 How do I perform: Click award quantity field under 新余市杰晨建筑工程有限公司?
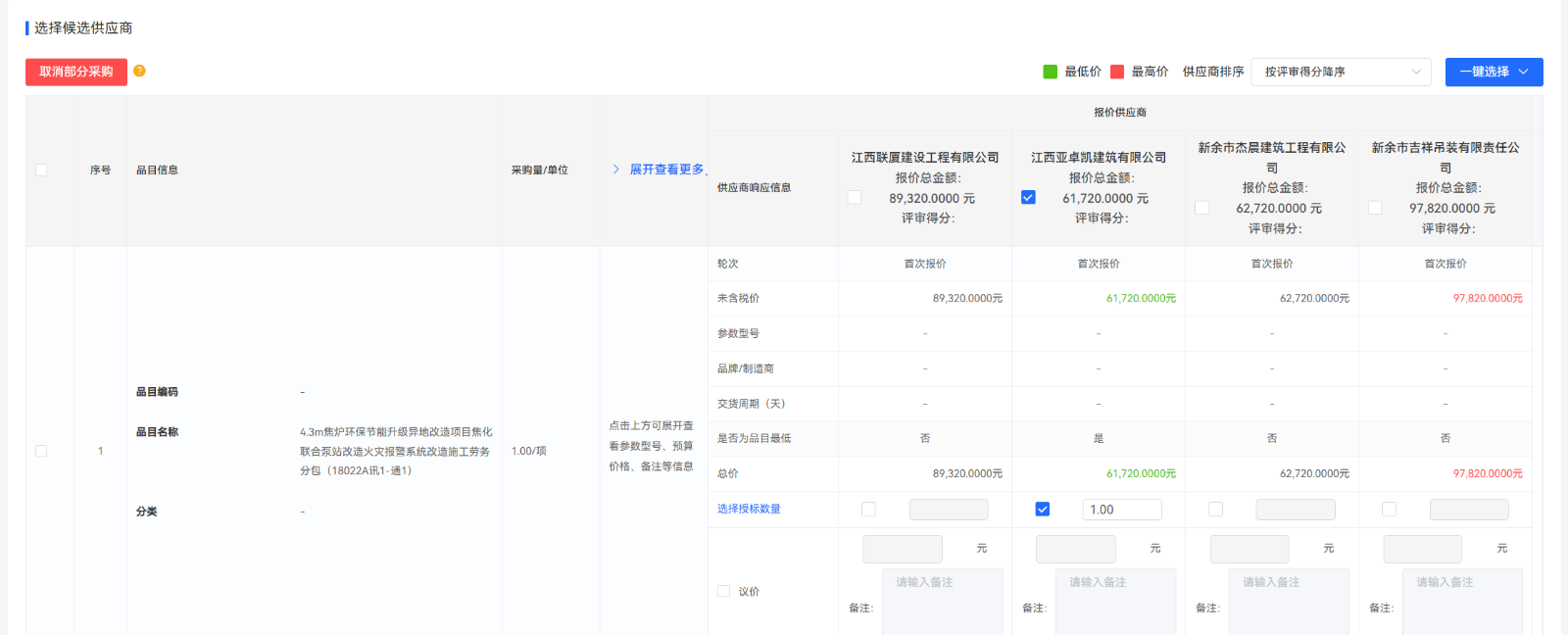click(1296, 510)
